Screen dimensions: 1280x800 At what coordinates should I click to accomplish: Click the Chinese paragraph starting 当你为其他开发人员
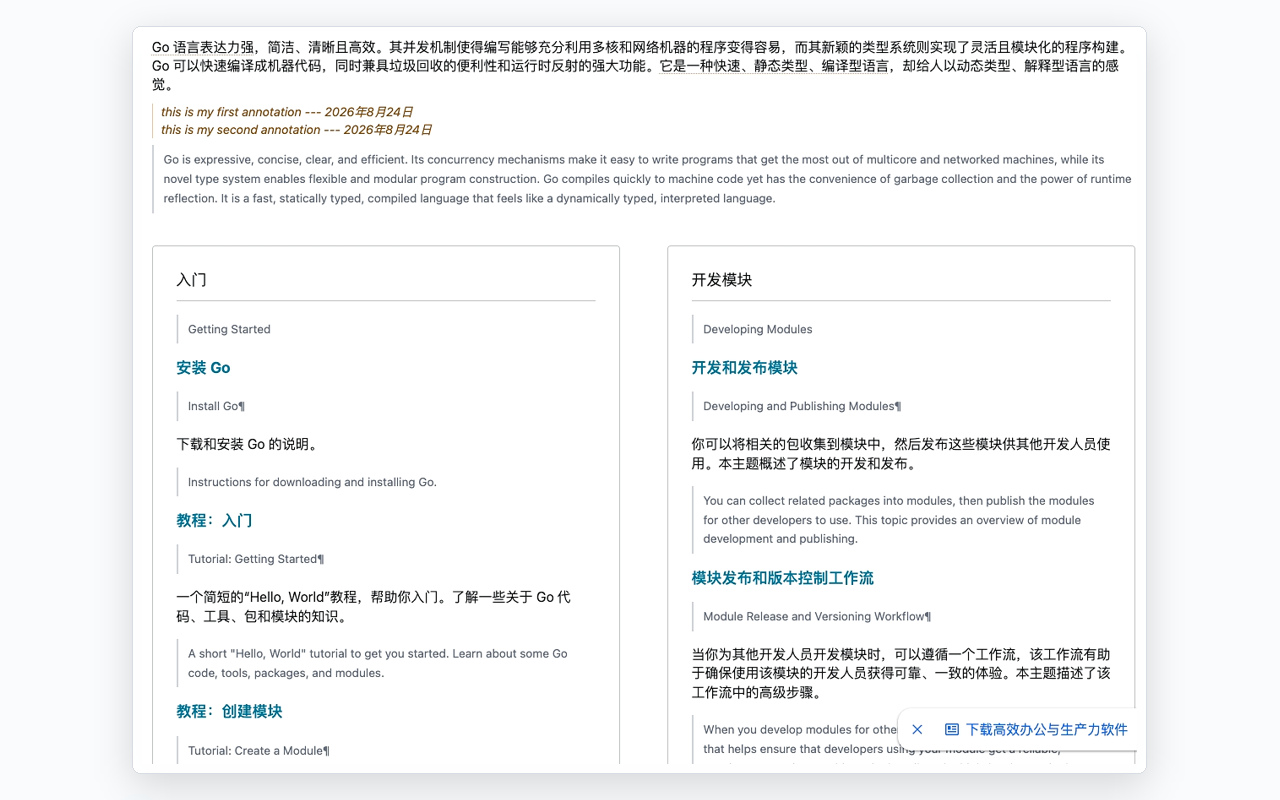(901, 673)
